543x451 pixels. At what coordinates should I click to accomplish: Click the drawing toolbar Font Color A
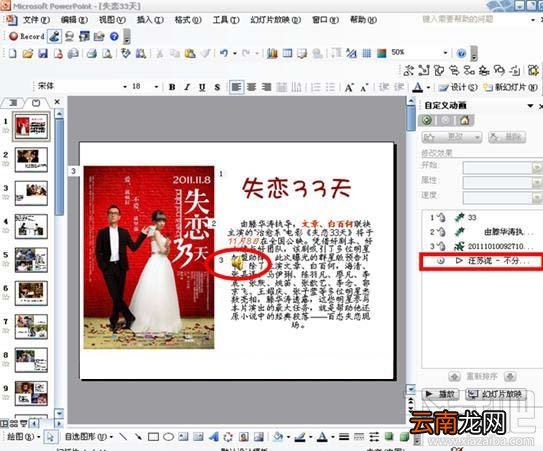(322, 437)
